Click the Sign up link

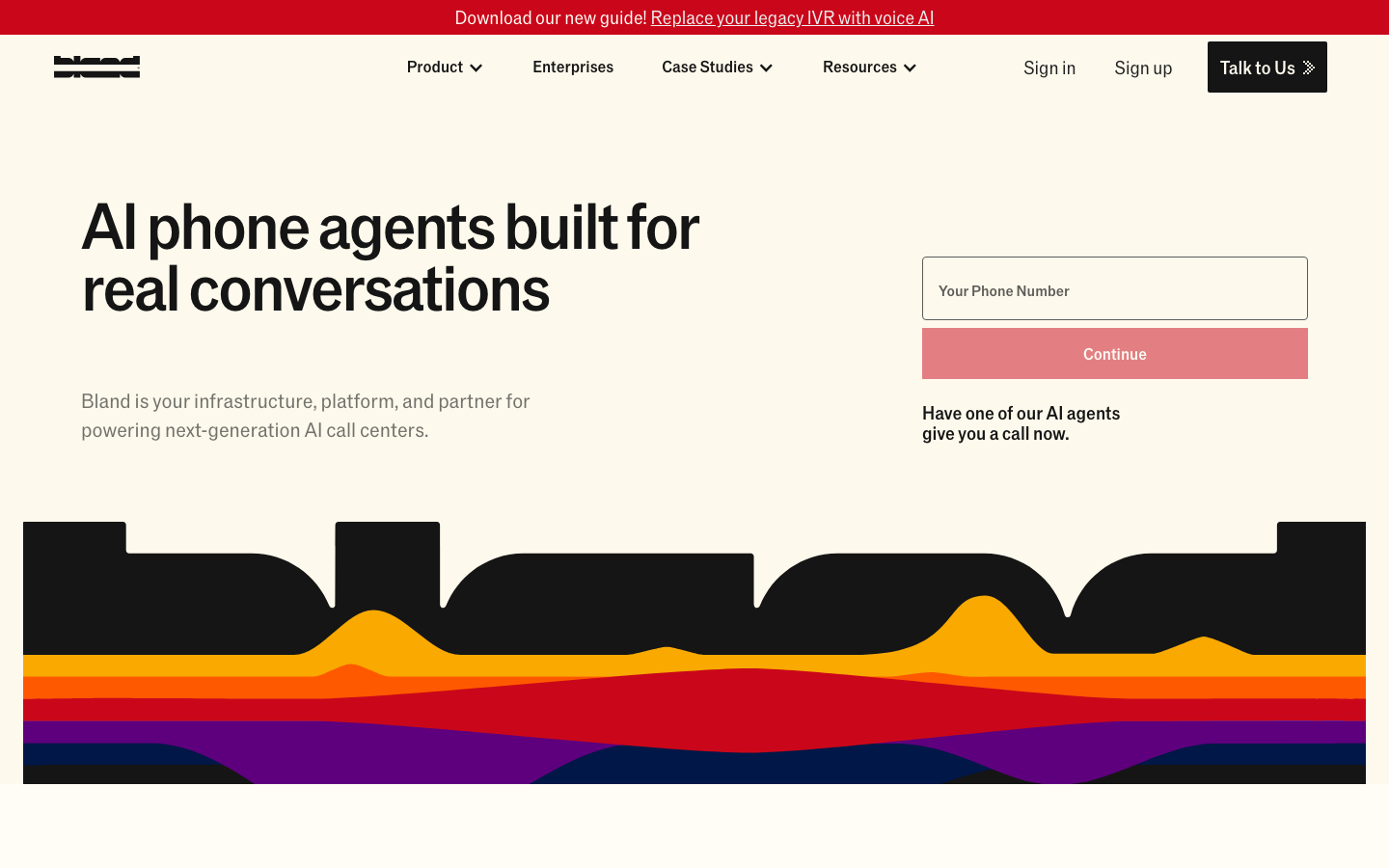pyautogui.click(x=1143, y=68)
